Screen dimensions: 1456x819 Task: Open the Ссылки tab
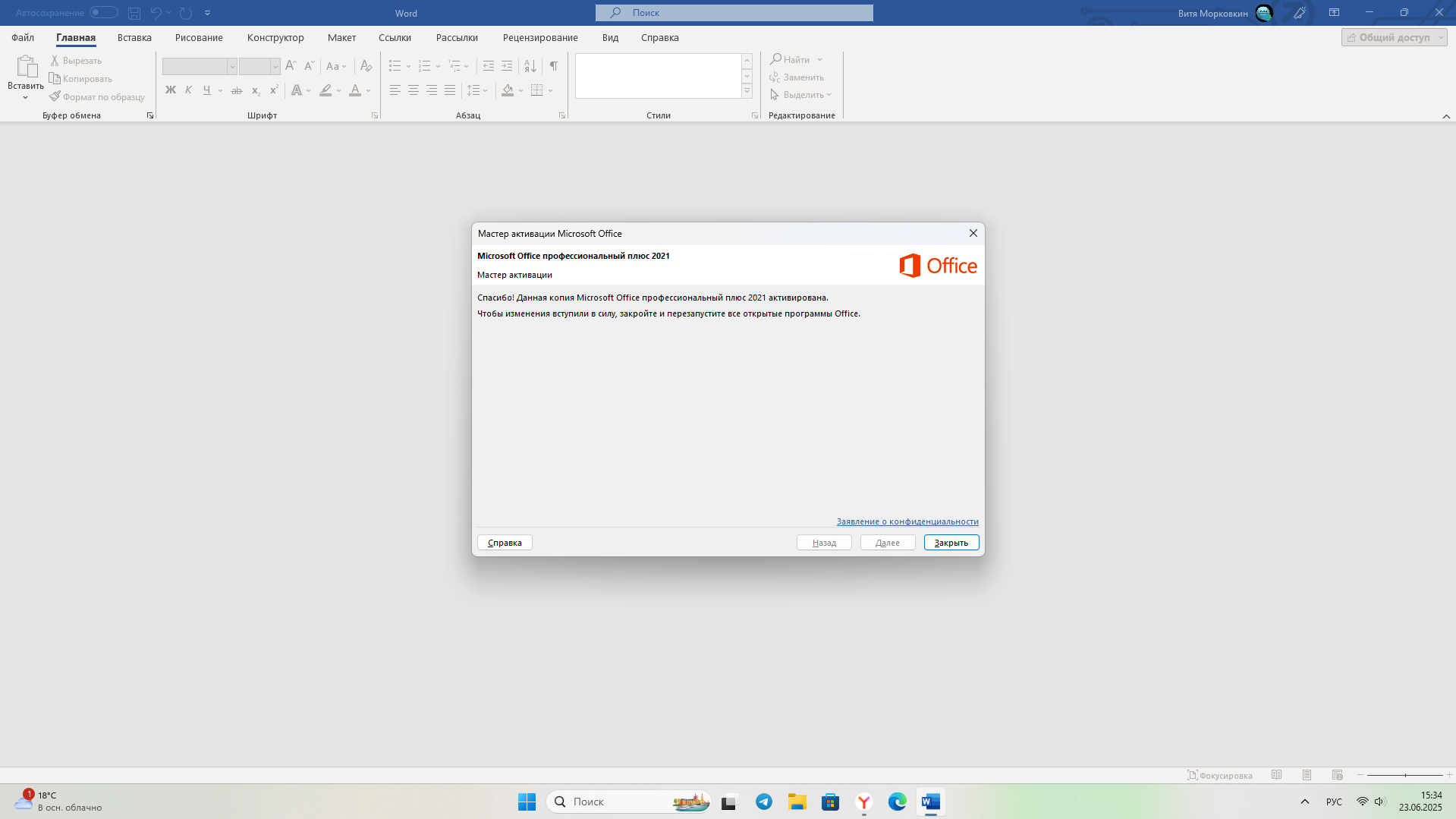395,37
